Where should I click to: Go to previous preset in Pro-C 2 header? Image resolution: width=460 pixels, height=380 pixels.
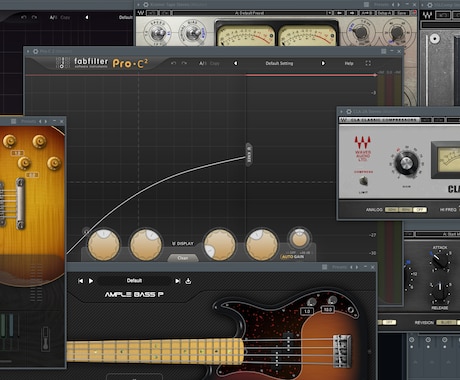[x=235, y=63]
